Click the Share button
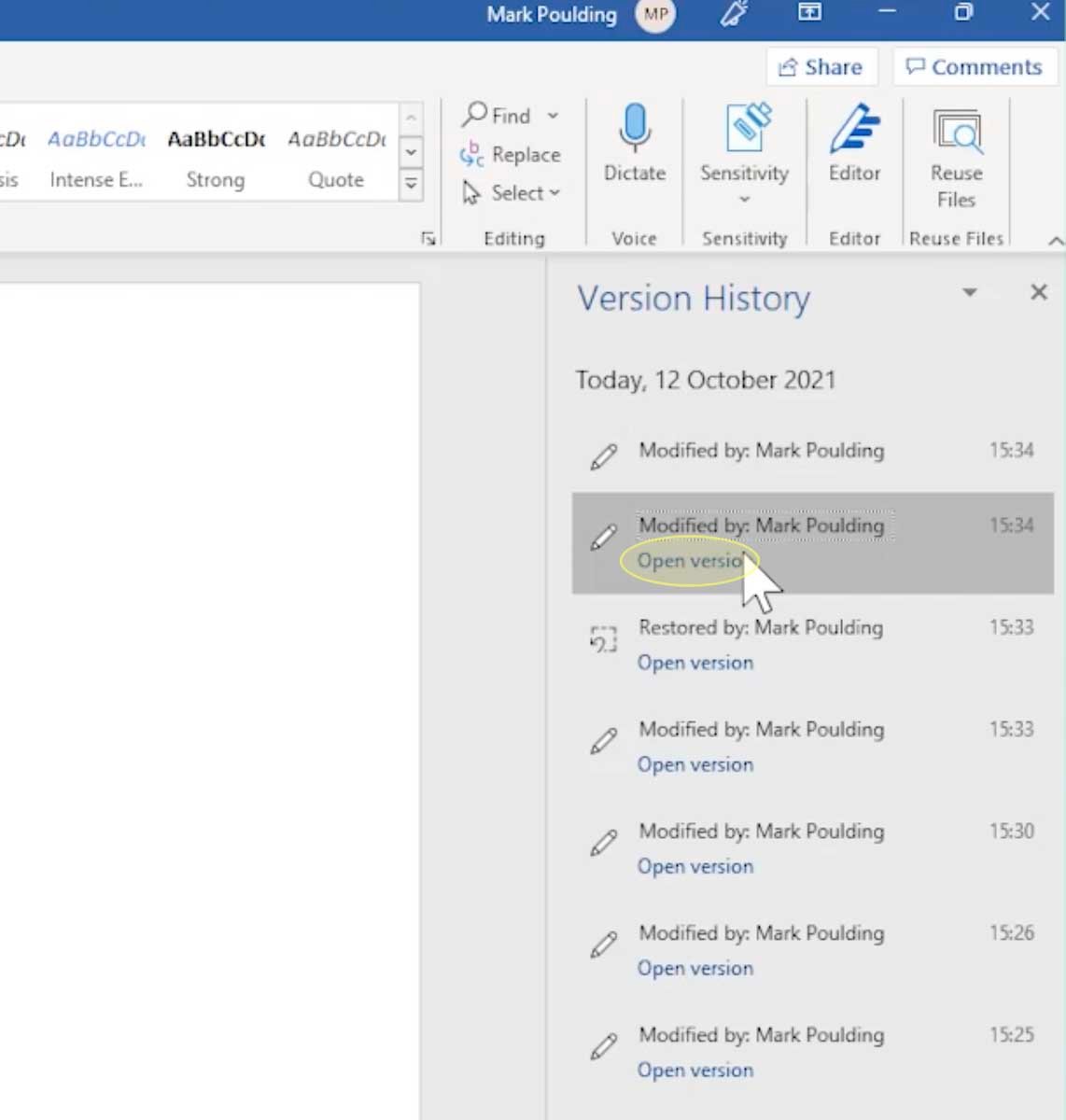Screen dimensions: 1066x1120 (821, 66)
